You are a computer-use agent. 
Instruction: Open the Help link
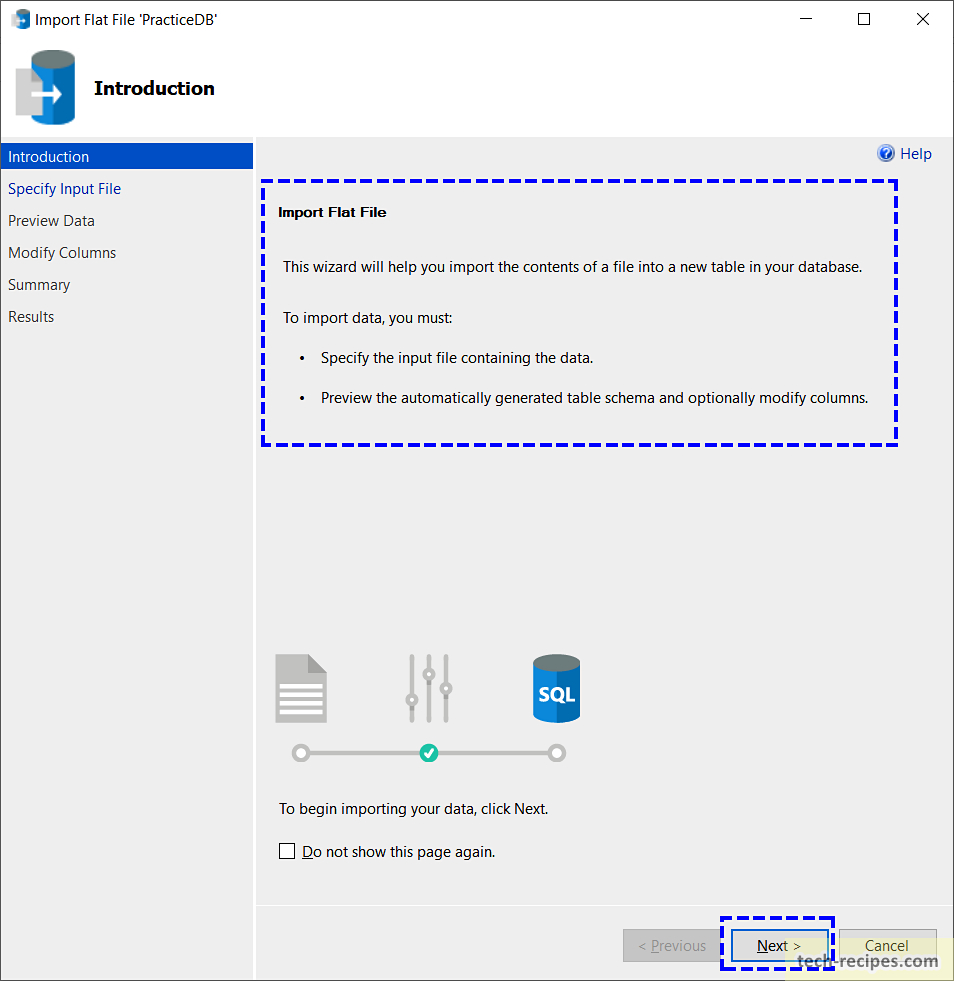[x=915, y=154]
